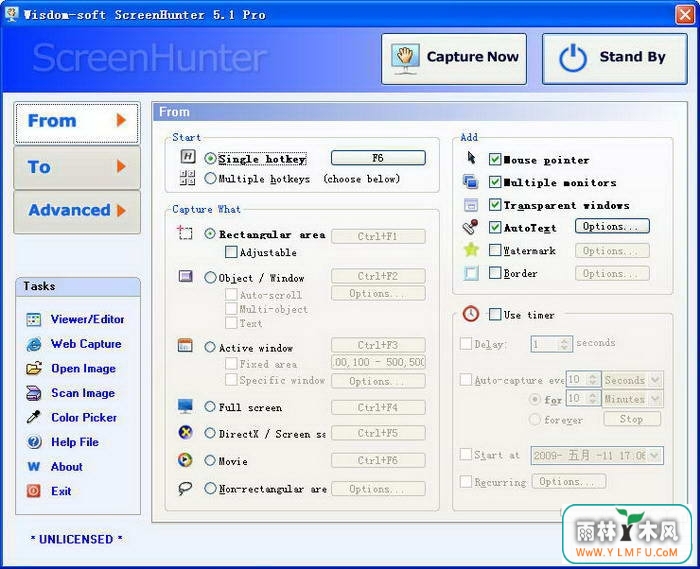
Task: Click the Fixed area coordinates field
Action: point(378,362)
